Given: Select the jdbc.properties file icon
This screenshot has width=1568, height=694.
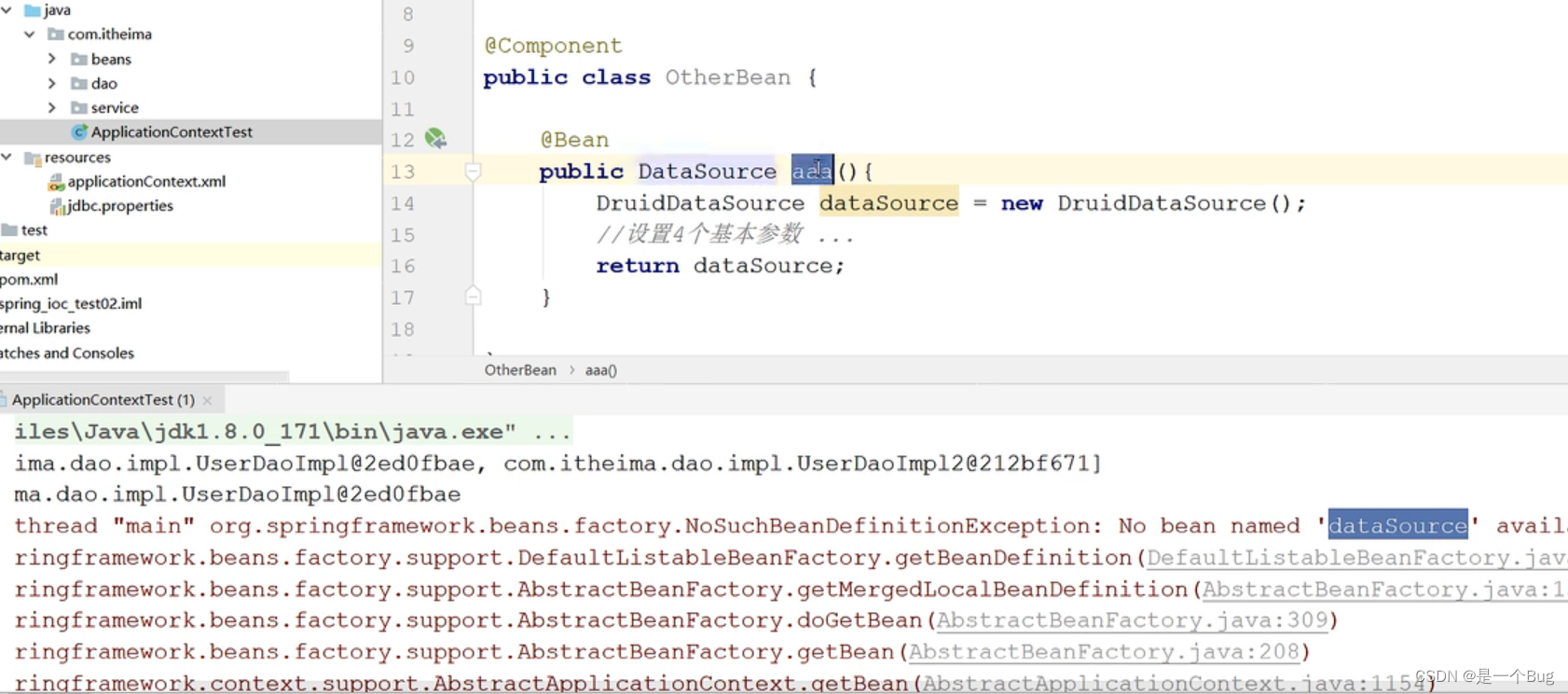Looking at the screenshot, I should (x=58, y=206).
